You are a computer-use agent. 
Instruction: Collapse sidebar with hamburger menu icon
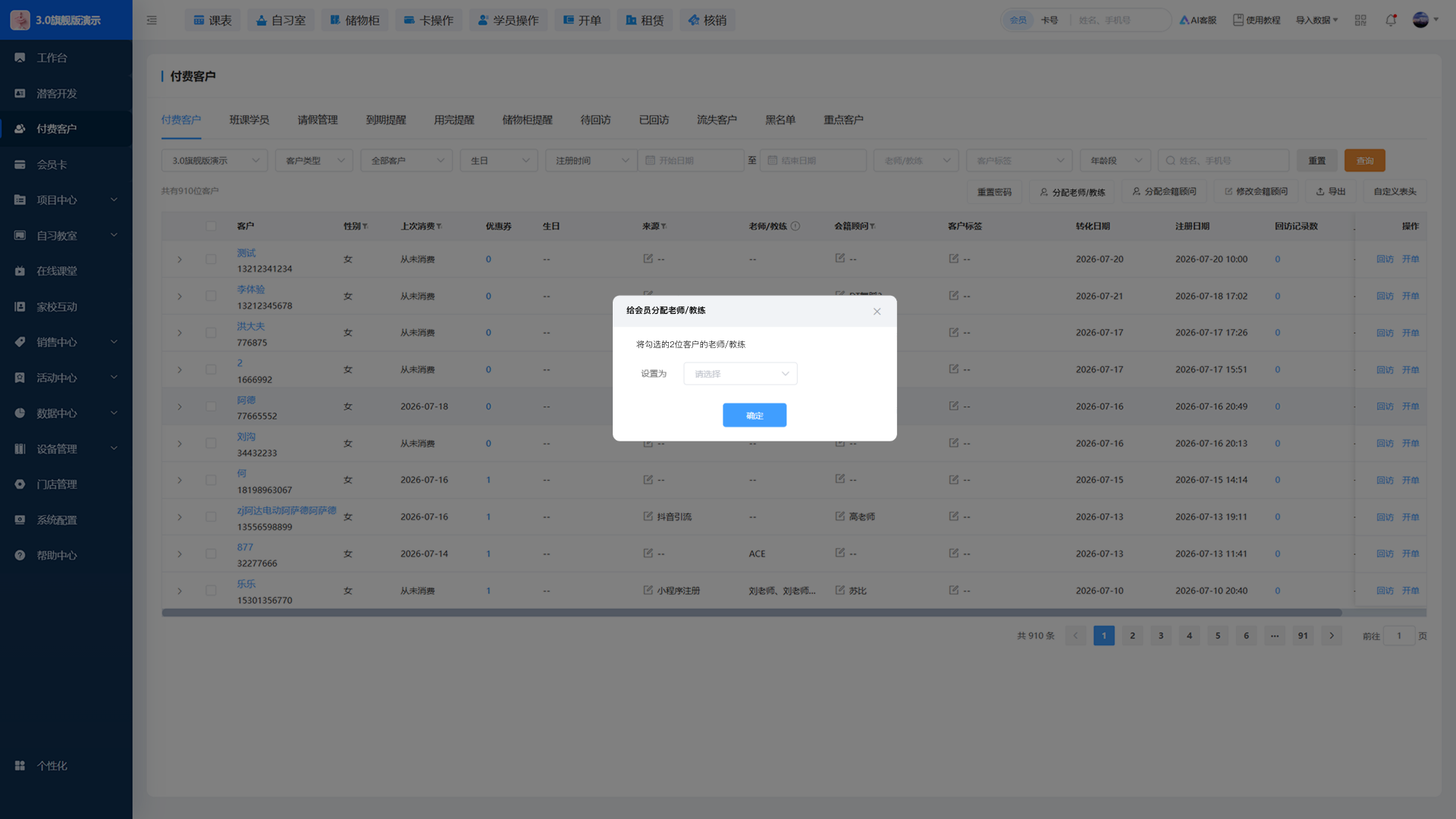click(x=152, y=20)
